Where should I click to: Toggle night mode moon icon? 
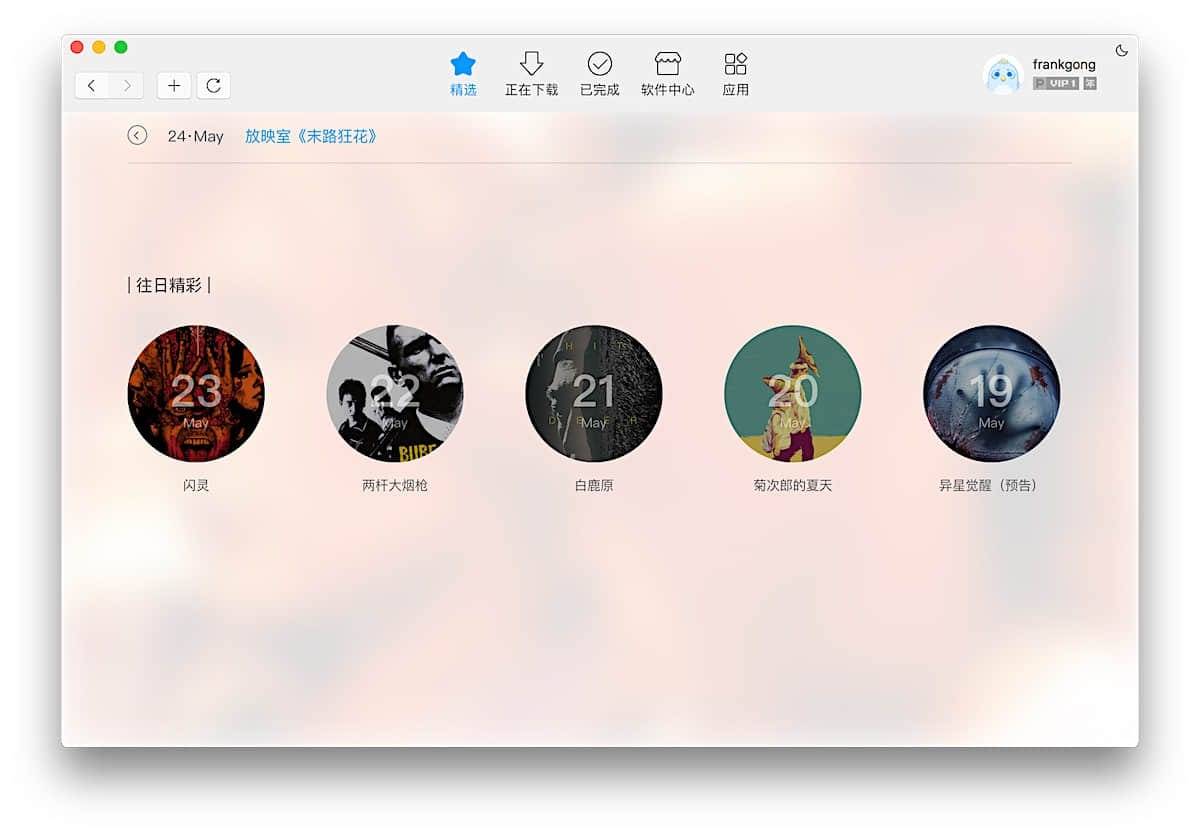pyautogui.click(x=1122, y=50)
